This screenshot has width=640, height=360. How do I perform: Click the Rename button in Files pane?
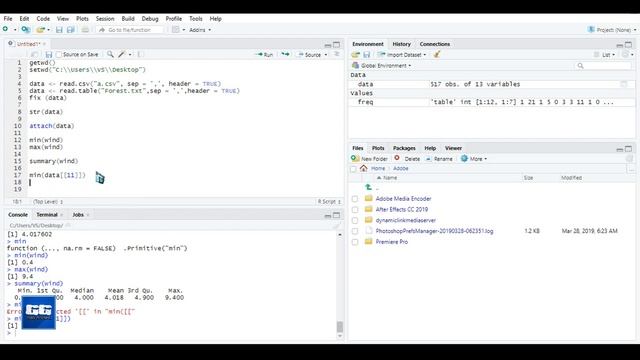click(439, 159)
